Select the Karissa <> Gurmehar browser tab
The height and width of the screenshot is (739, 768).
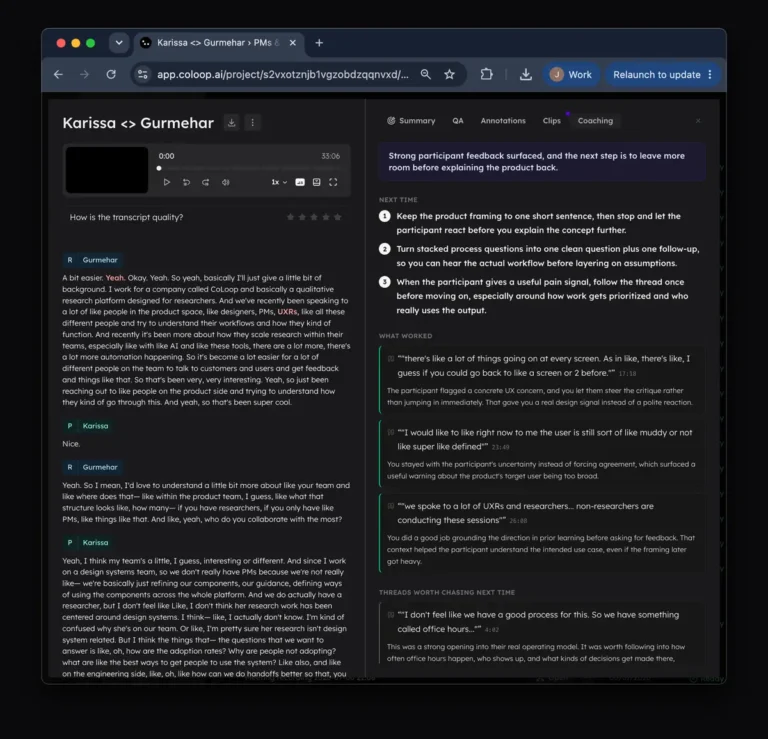[x=218, y=43]
